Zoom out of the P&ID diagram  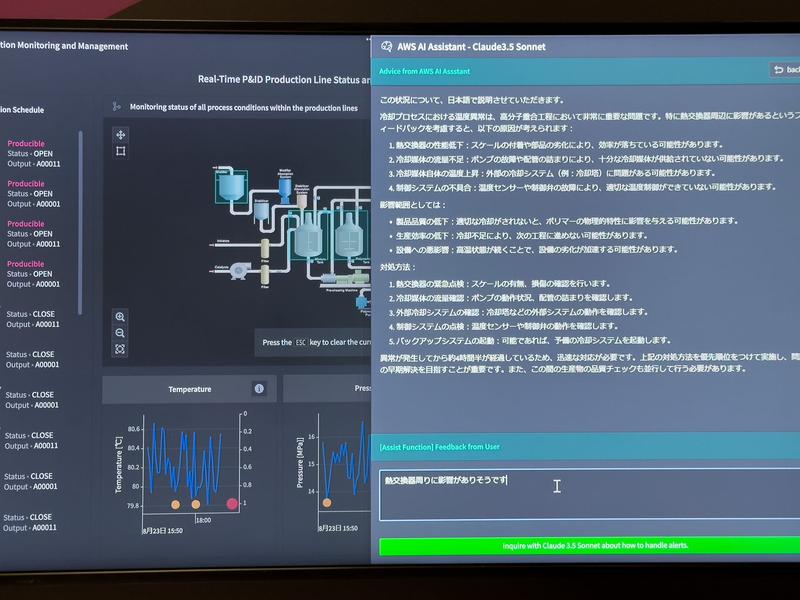pyautogui.click(x=120, y=333)
